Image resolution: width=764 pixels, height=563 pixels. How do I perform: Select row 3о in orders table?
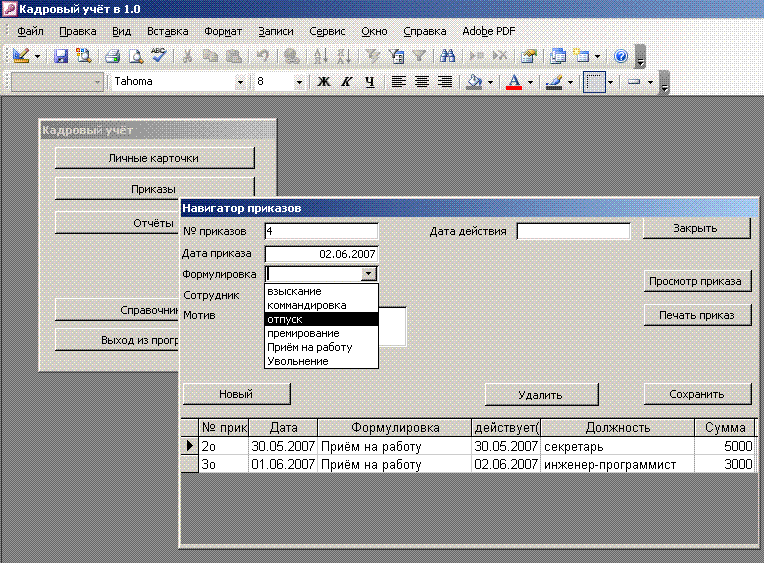[468, 464]
